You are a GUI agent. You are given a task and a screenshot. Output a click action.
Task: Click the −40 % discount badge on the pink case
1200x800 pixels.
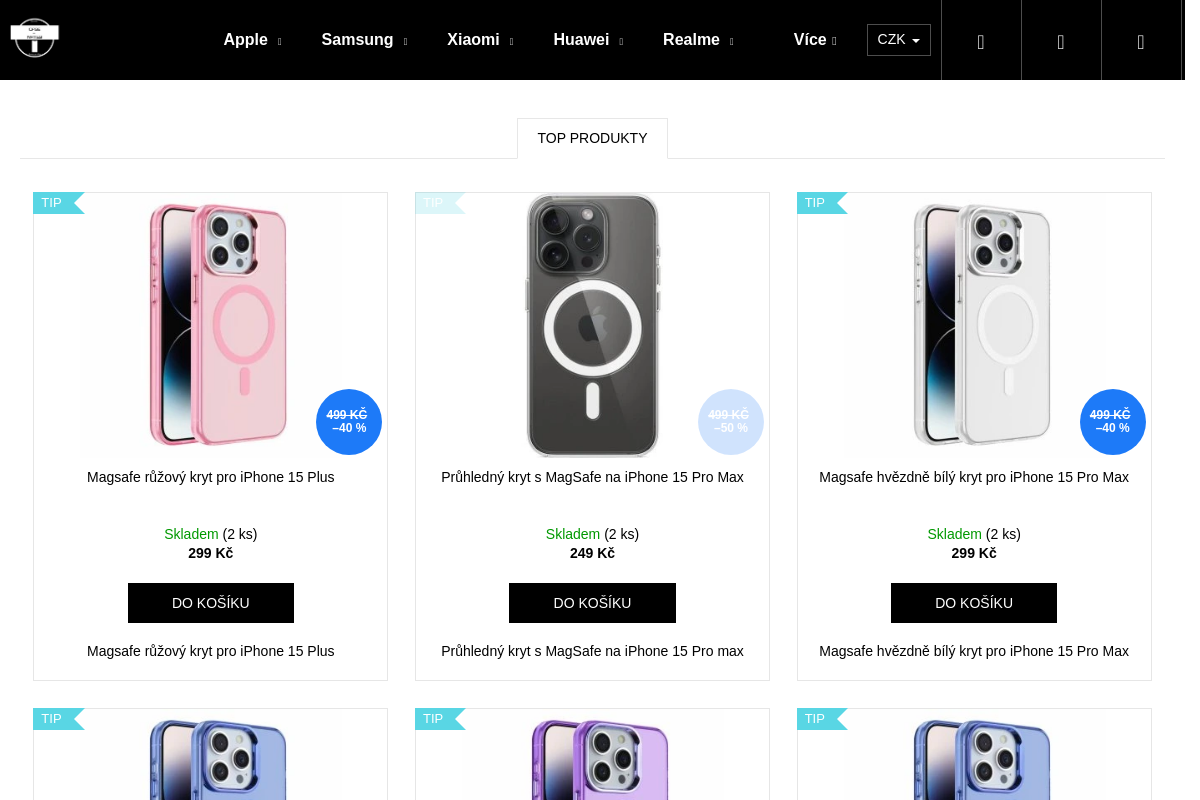click(x=349, y=422)
